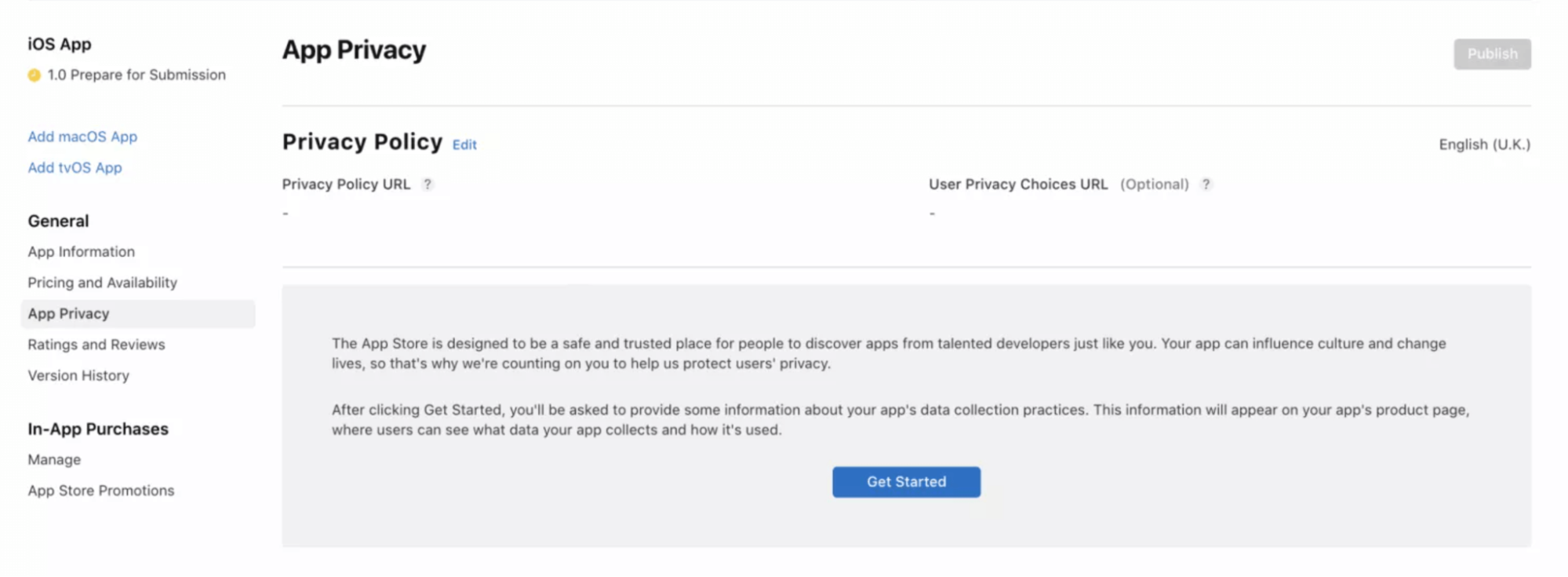The image size is (1568, 577).
Task: Go to Pricing and Availability
Action: pos(103,283)
